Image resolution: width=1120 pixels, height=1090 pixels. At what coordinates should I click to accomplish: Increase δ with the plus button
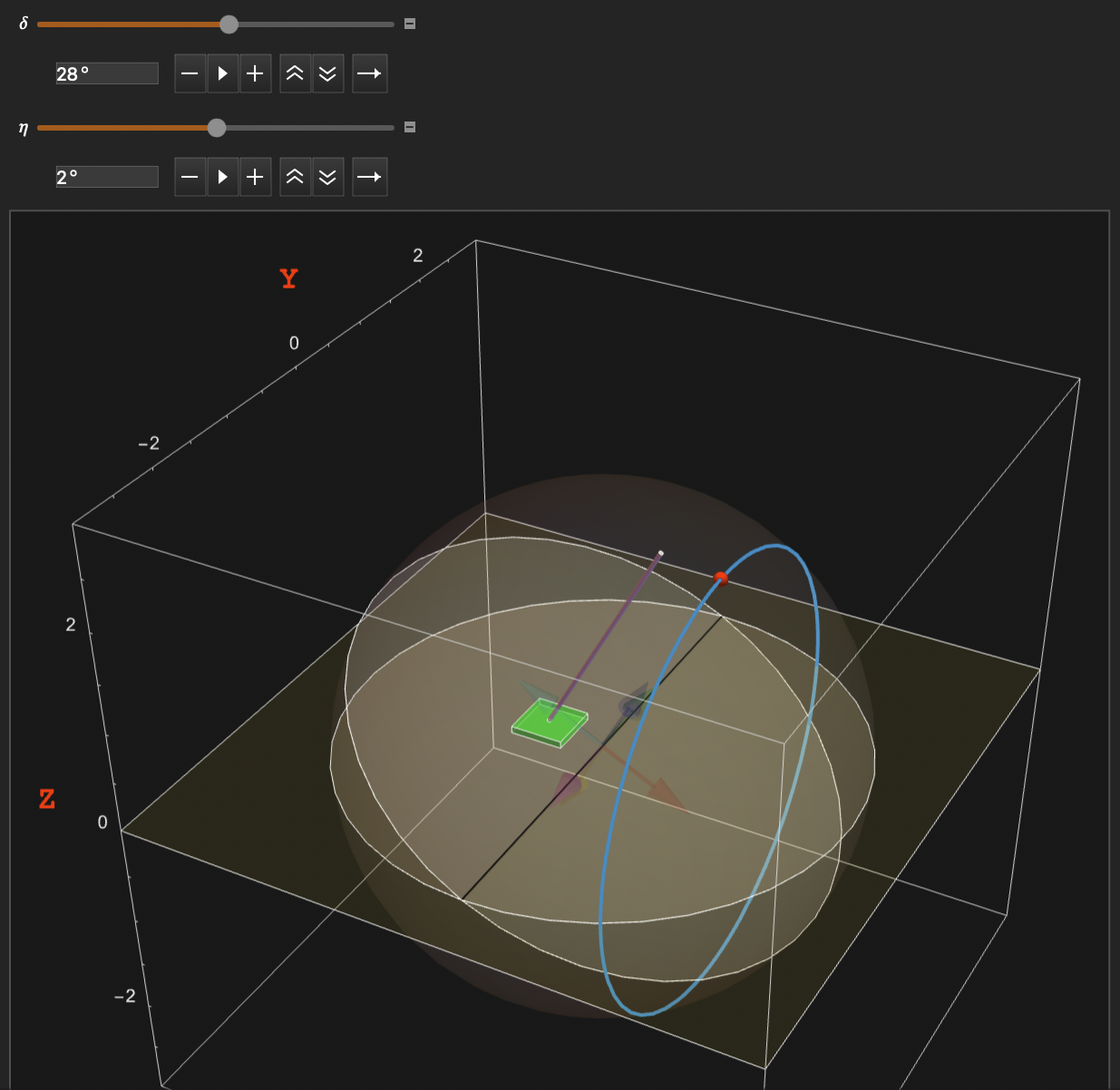255,73
